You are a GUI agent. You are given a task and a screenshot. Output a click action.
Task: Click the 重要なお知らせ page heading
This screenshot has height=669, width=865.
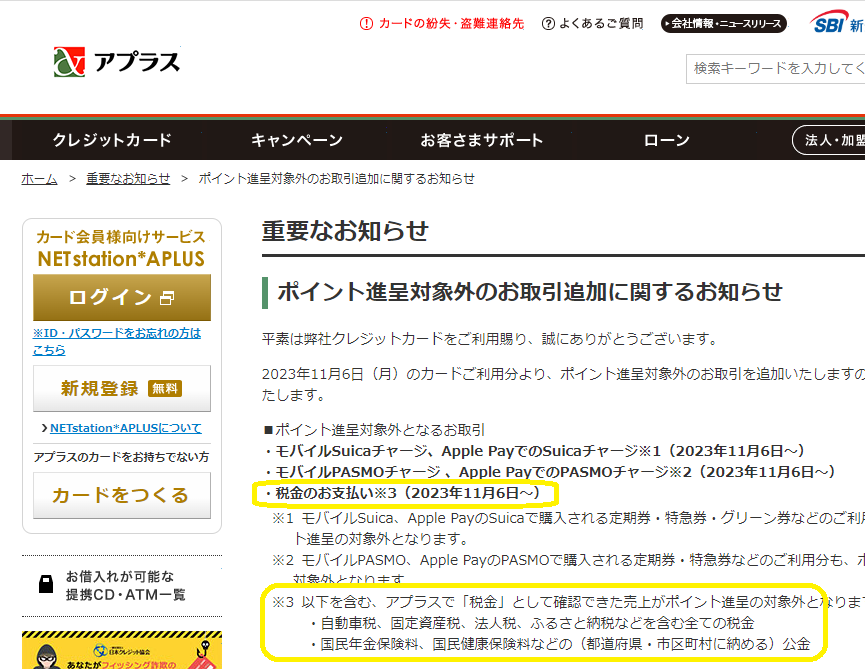[x=345, y=231]
